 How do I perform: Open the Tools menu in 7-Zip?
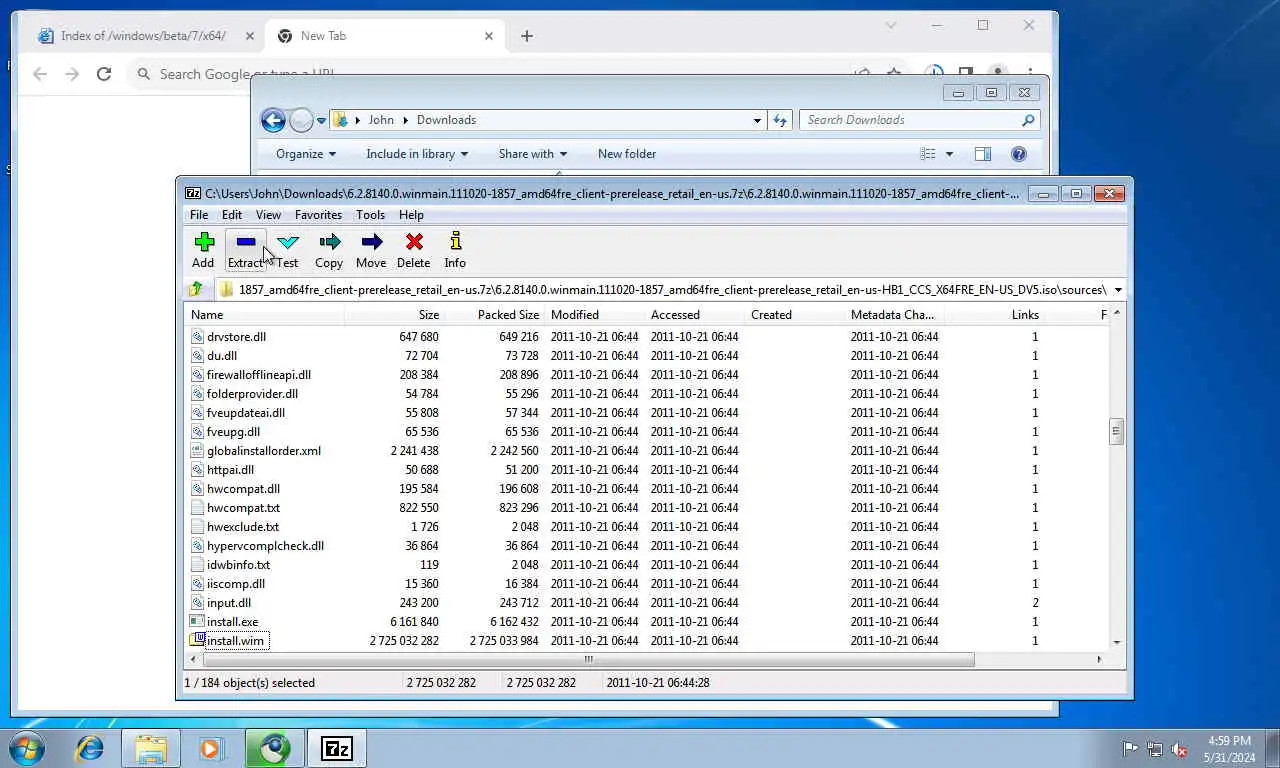point(370,215)
